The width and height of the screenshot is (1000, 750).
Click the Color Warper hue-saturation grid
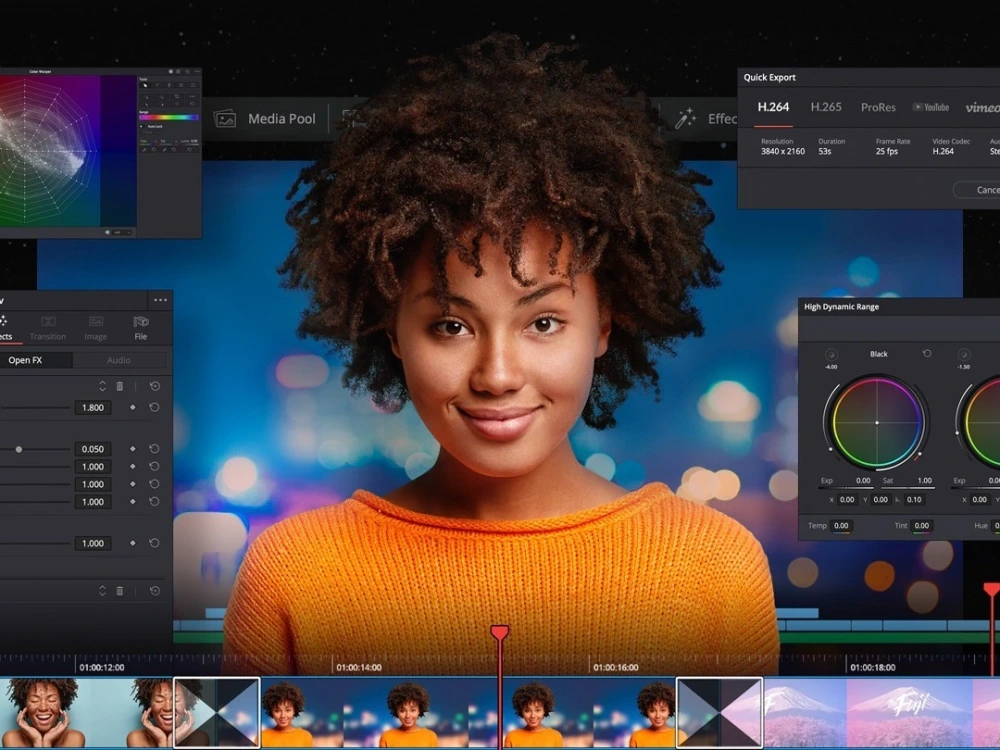pyautogui.click(x=50, y=151)
